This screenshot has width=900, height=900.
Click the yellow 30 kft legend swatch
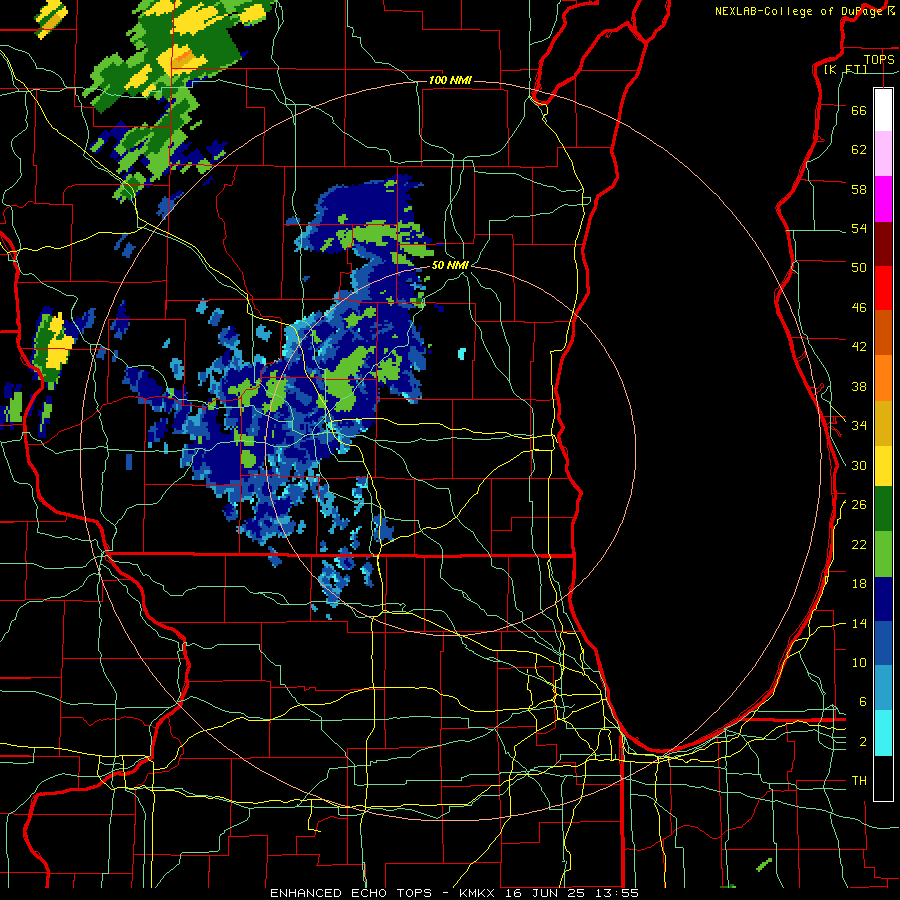(883, 466)
